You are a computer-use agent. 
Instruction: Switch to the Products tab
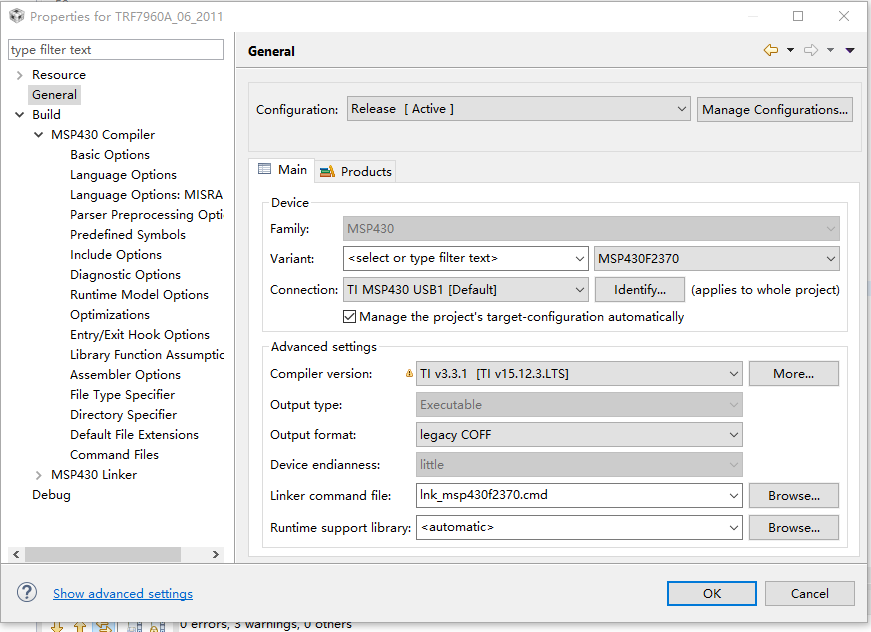click(x=355, y=171)
